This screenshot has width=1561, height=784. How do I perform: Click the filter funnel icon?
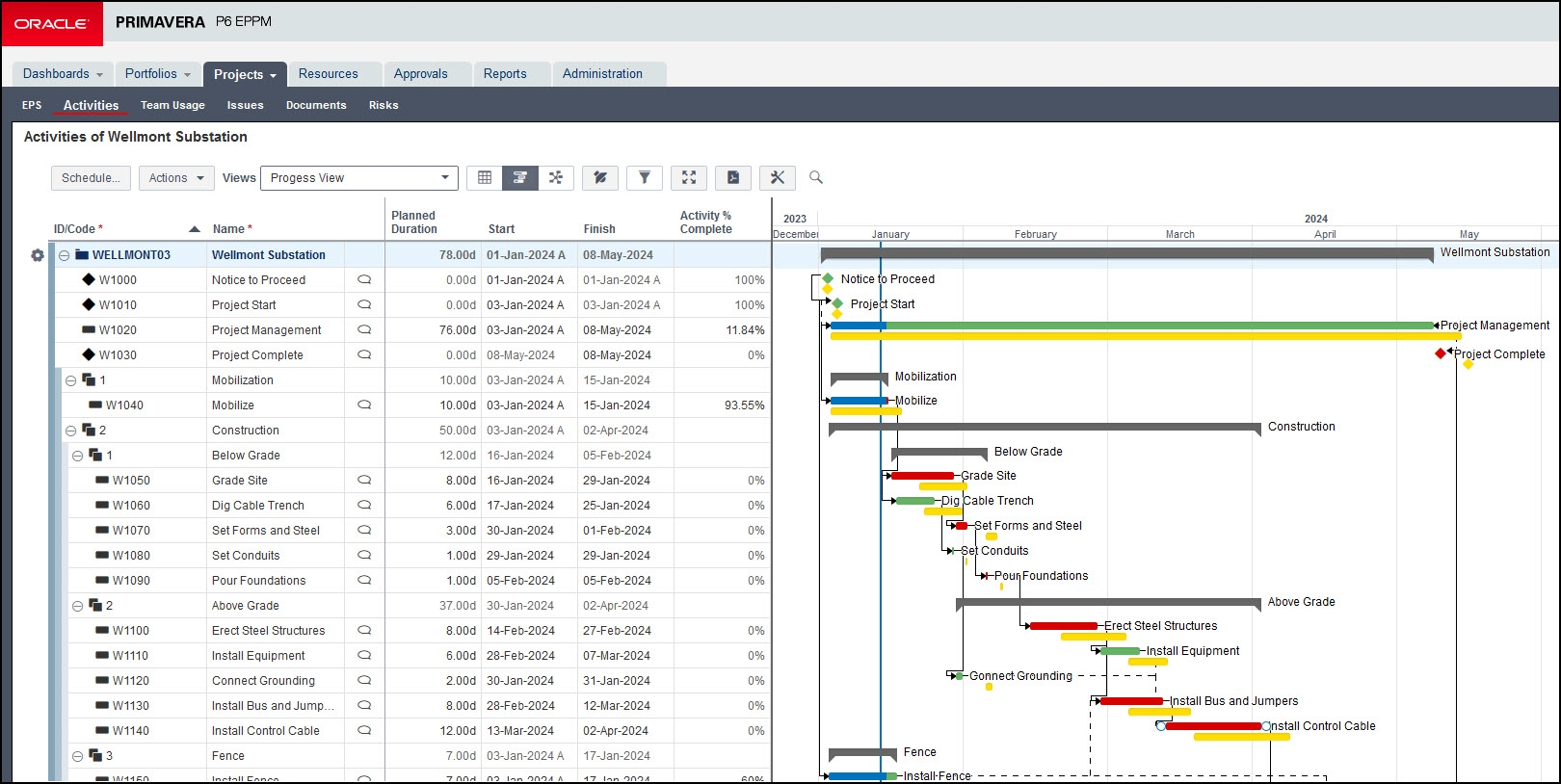tap(645, 177)
